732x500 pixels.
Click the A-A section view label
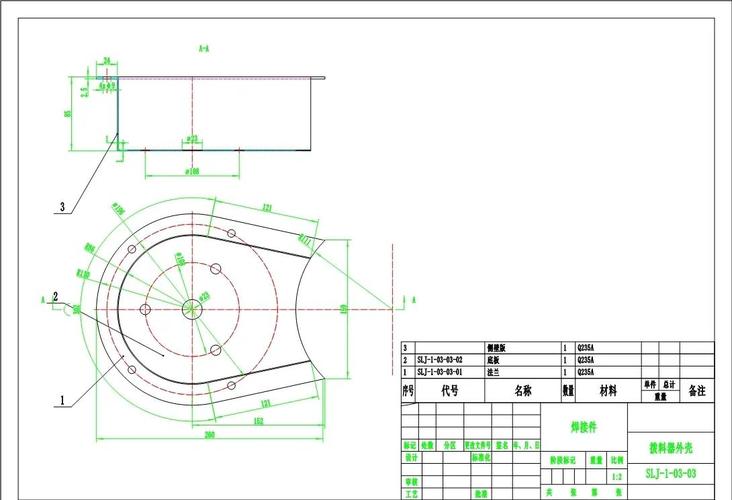tap(203, 48)
